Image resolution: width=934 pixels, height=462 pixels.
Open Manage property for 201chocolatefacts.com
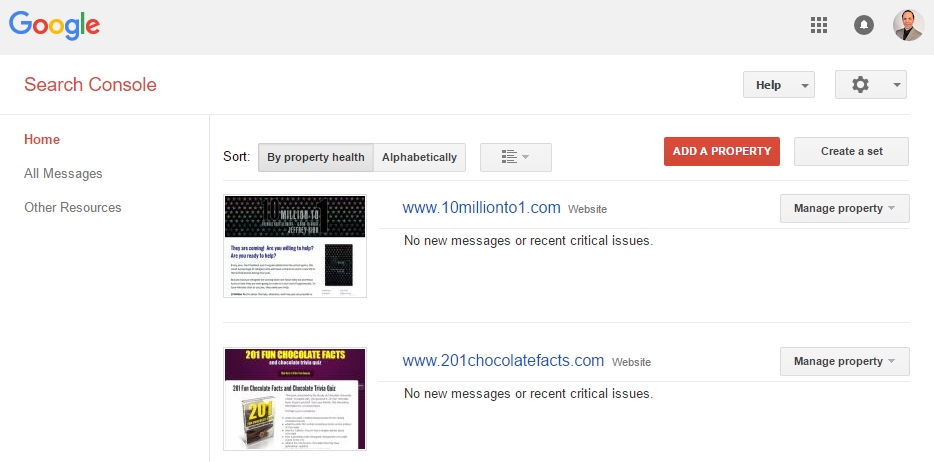coord(845,361)
